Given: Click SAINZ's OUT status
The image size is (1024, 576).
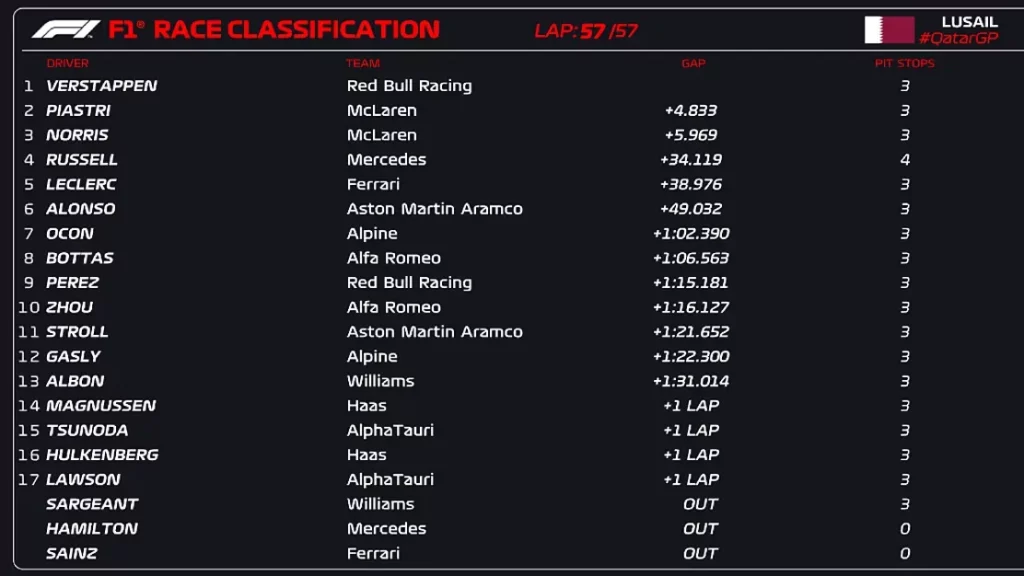Looking at the screenshot, I should pyautogui.click(x=700, y=553).
